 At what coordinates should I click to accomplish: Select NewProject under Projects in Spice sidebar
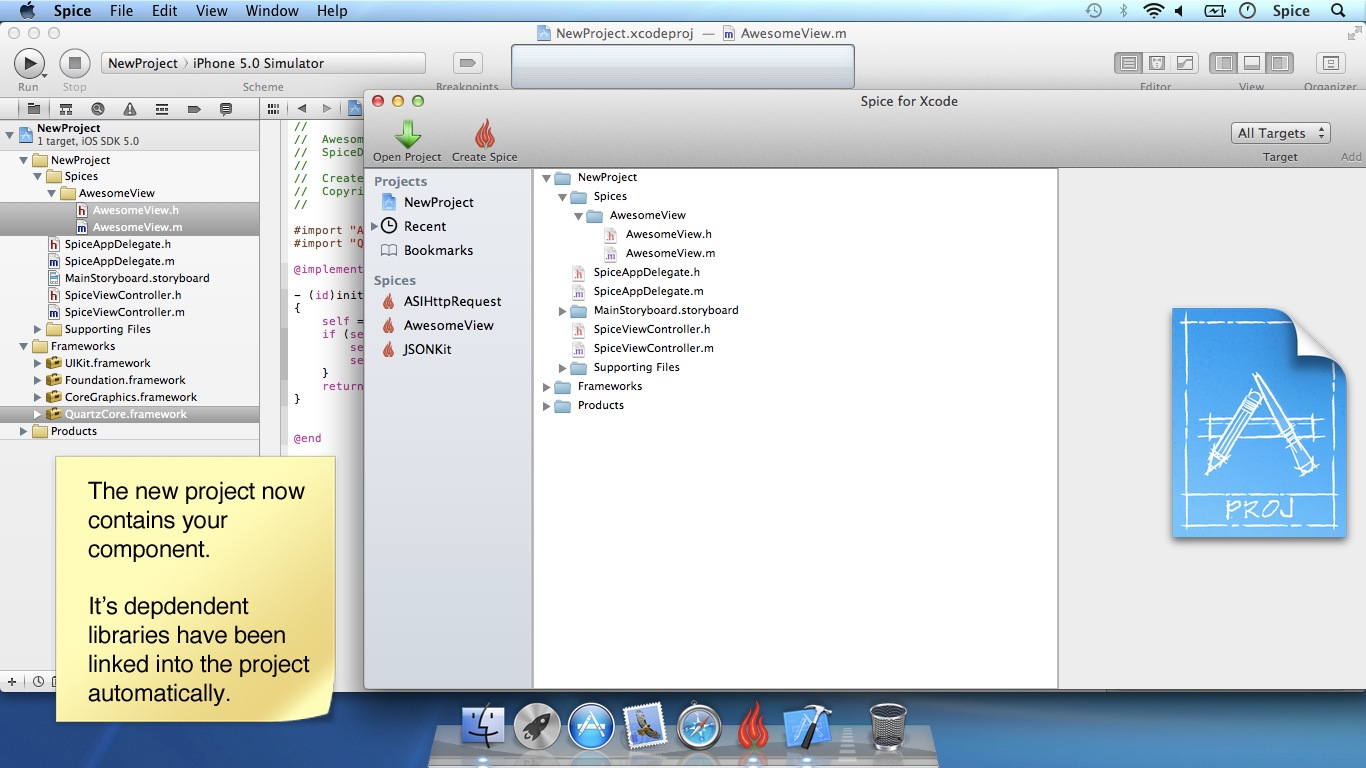pyautogui.click(x=438, y=202)
